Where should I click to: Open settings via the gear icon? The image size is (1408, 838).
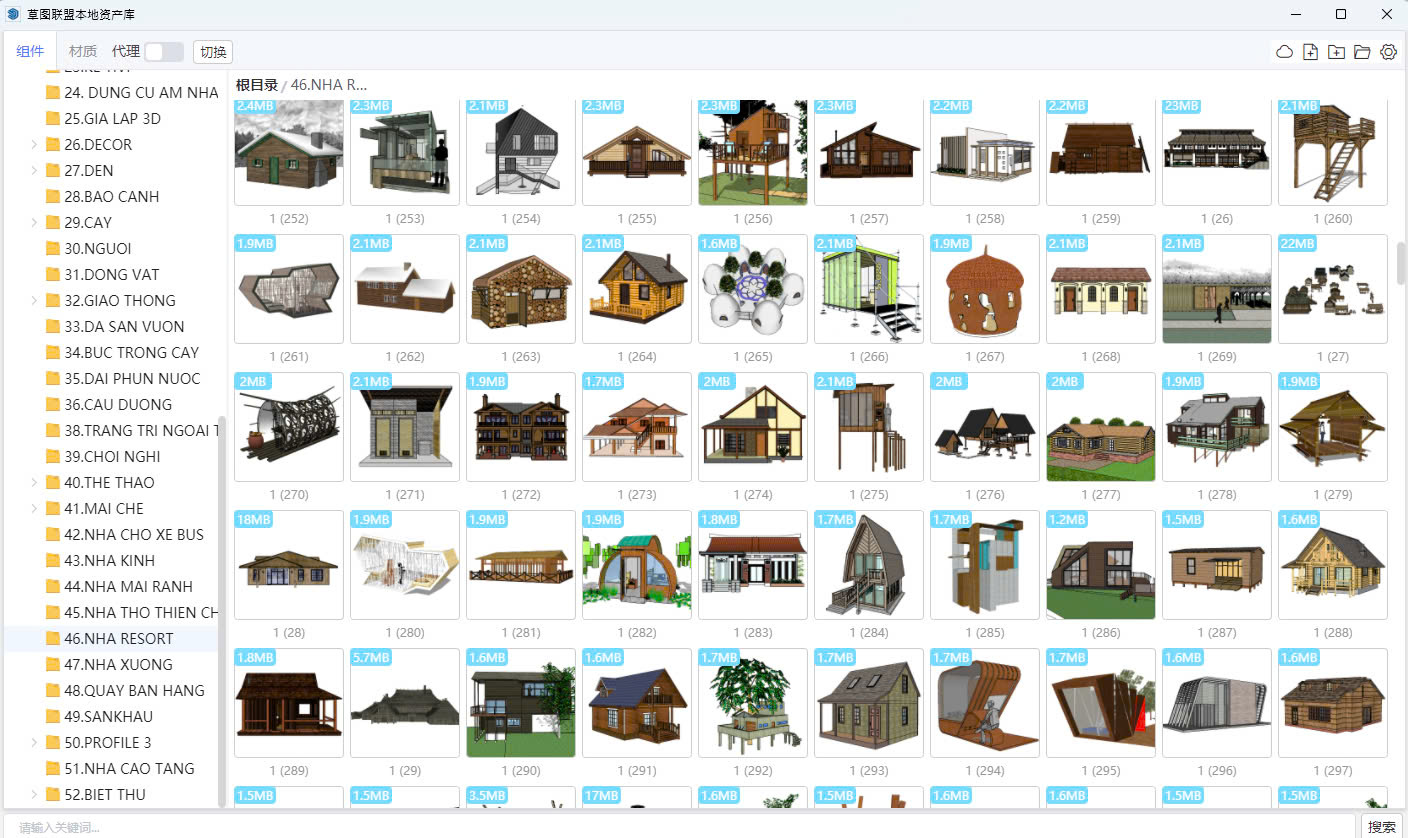[x=1388, y=52]
